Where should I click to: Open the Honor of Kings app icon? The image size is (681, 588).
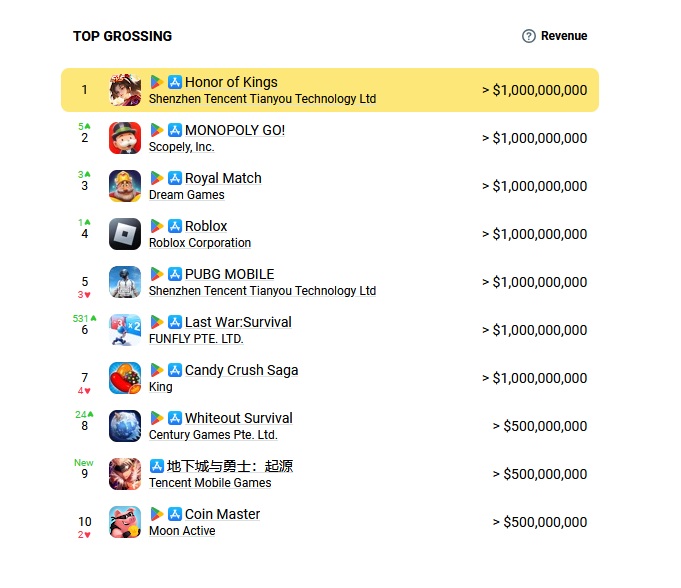[125, 90]
